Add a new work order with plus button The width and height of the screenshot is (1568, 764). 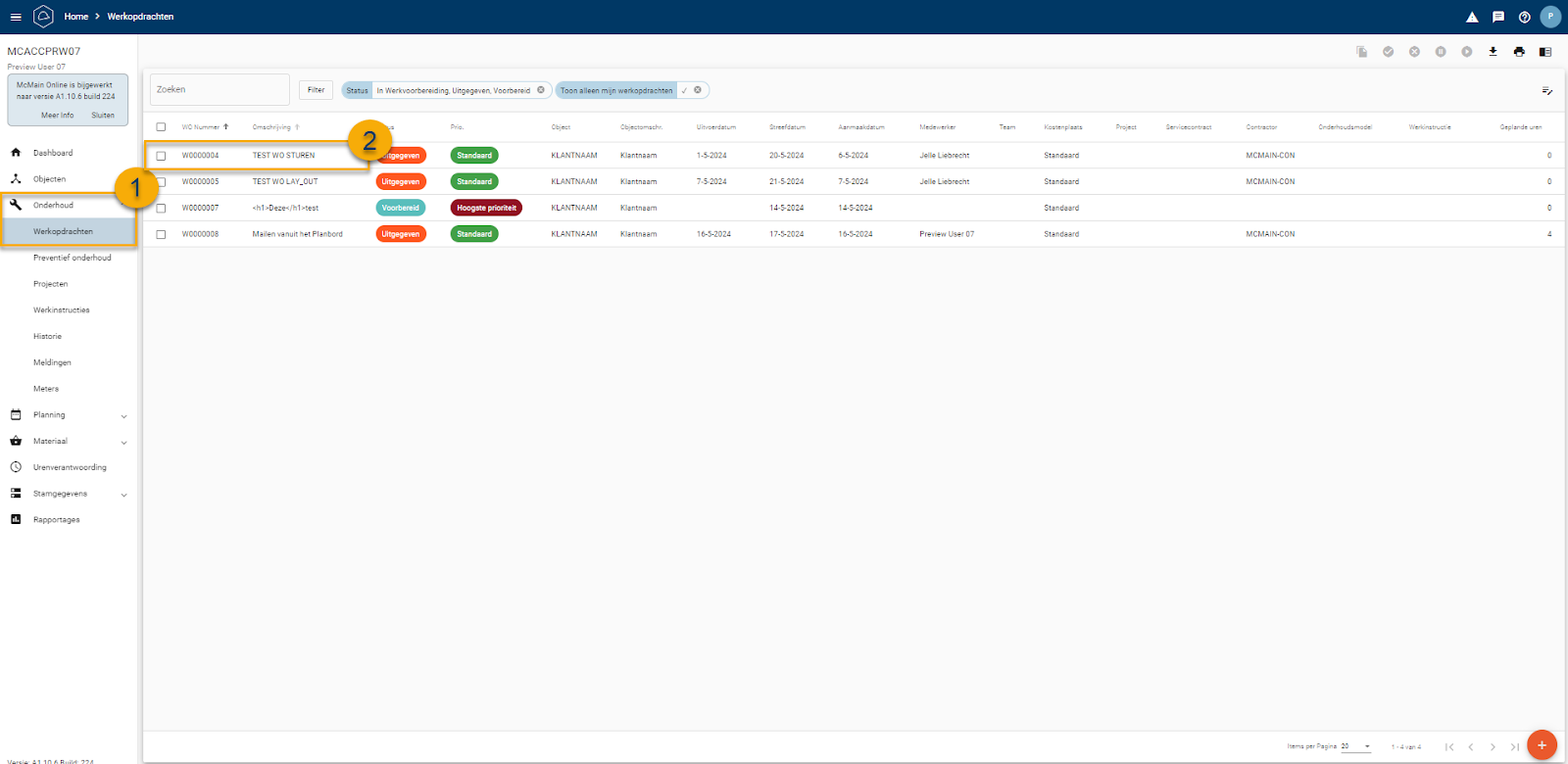1542,744
